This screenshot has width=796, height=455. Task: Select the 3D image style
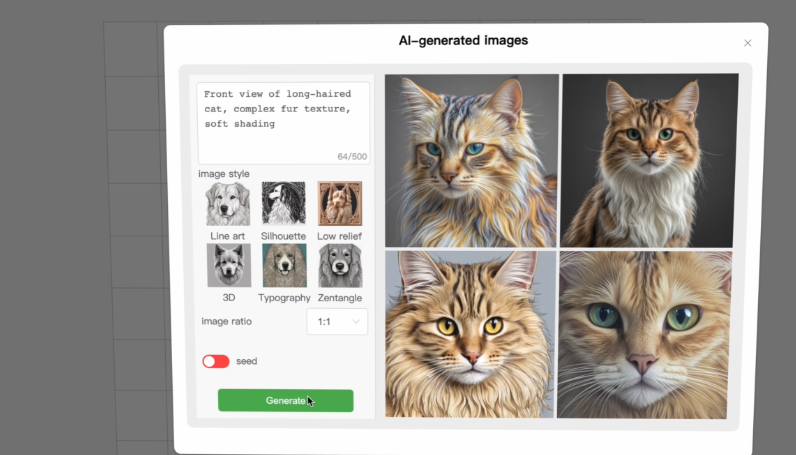coord(229,265)
